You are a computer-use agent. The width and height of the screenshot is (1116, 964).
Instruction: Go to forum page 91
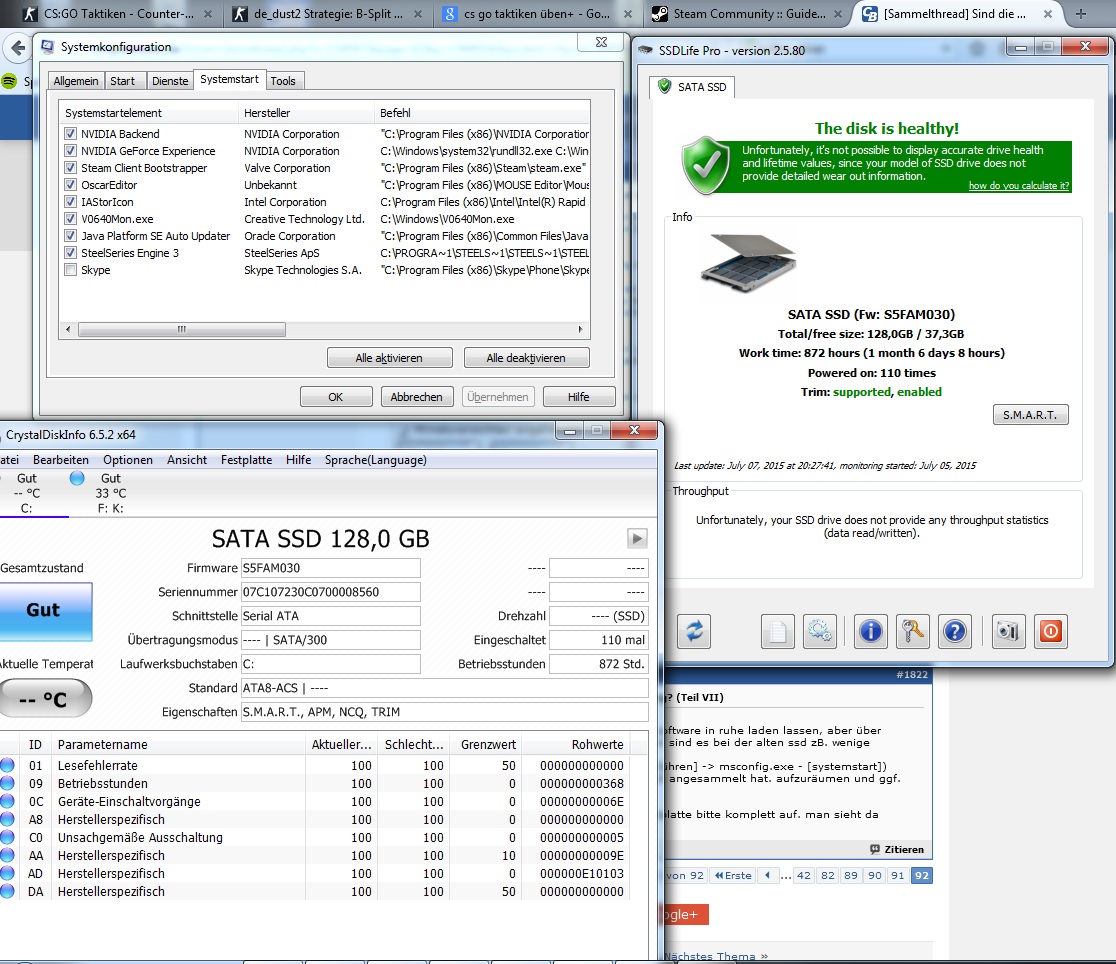[897, 875]
